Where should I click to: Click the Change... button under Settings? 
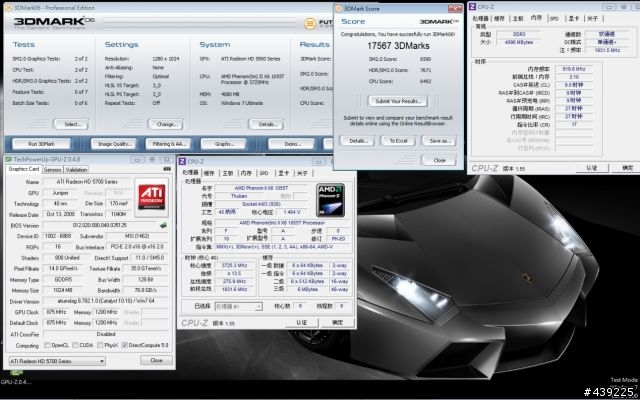(165, 124)
